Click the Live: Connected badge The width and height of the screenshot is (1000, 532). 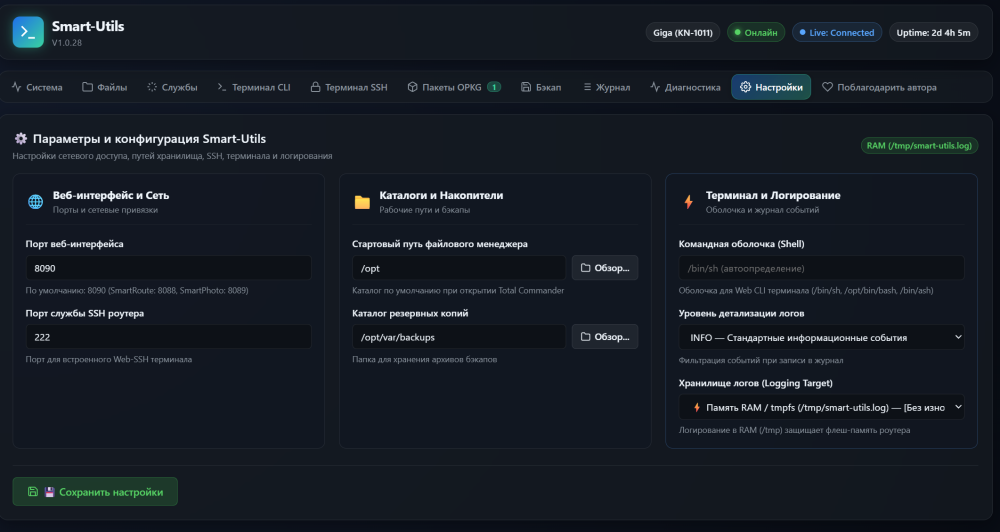[x=837, y=32]
